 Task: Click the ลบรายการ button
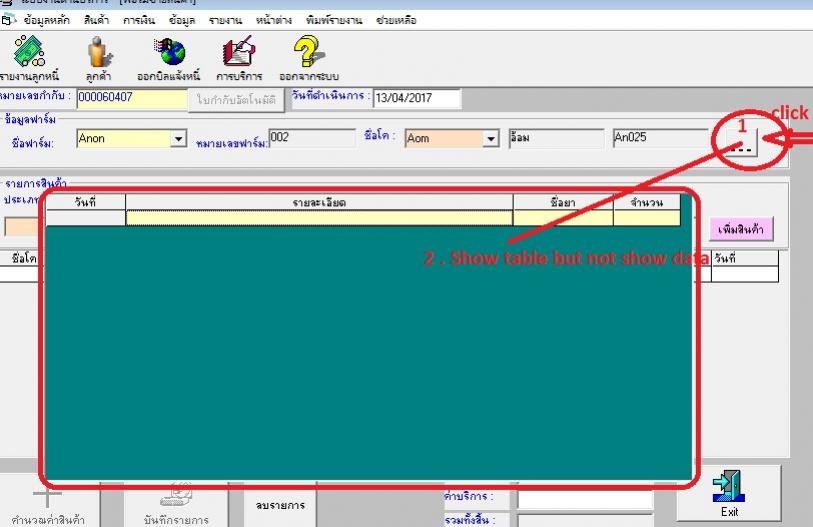280,504
